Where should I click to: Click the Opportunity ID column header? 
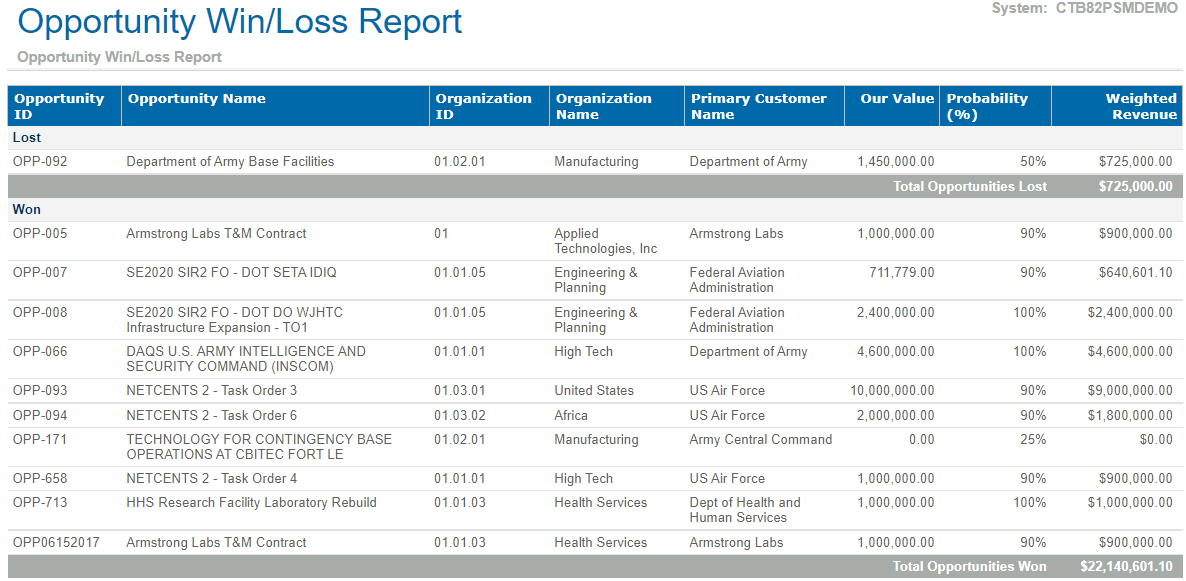tap(59, 106)
